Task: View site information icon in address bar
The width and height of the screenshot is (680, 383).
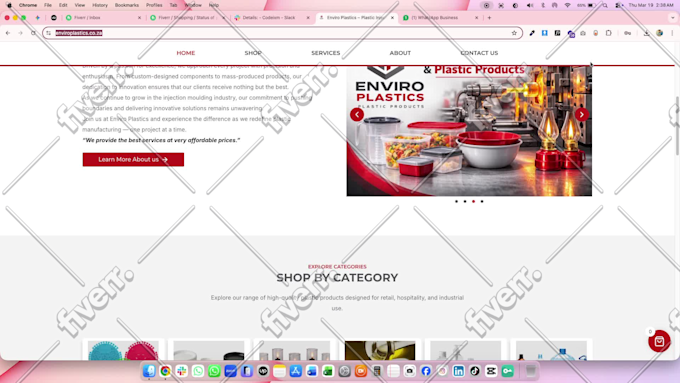Action: [49, 33]
